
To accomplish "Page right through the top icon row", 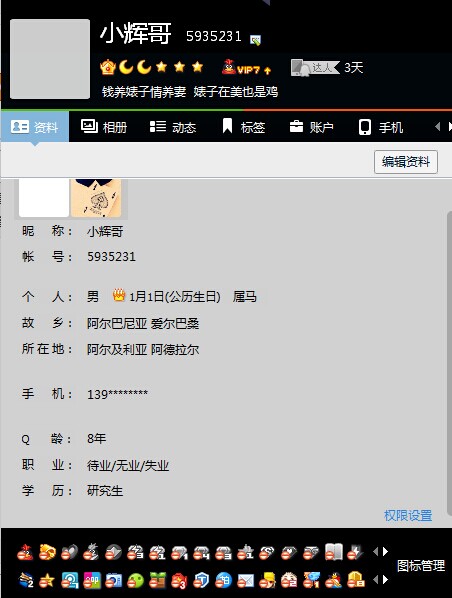I will point(386,551).
